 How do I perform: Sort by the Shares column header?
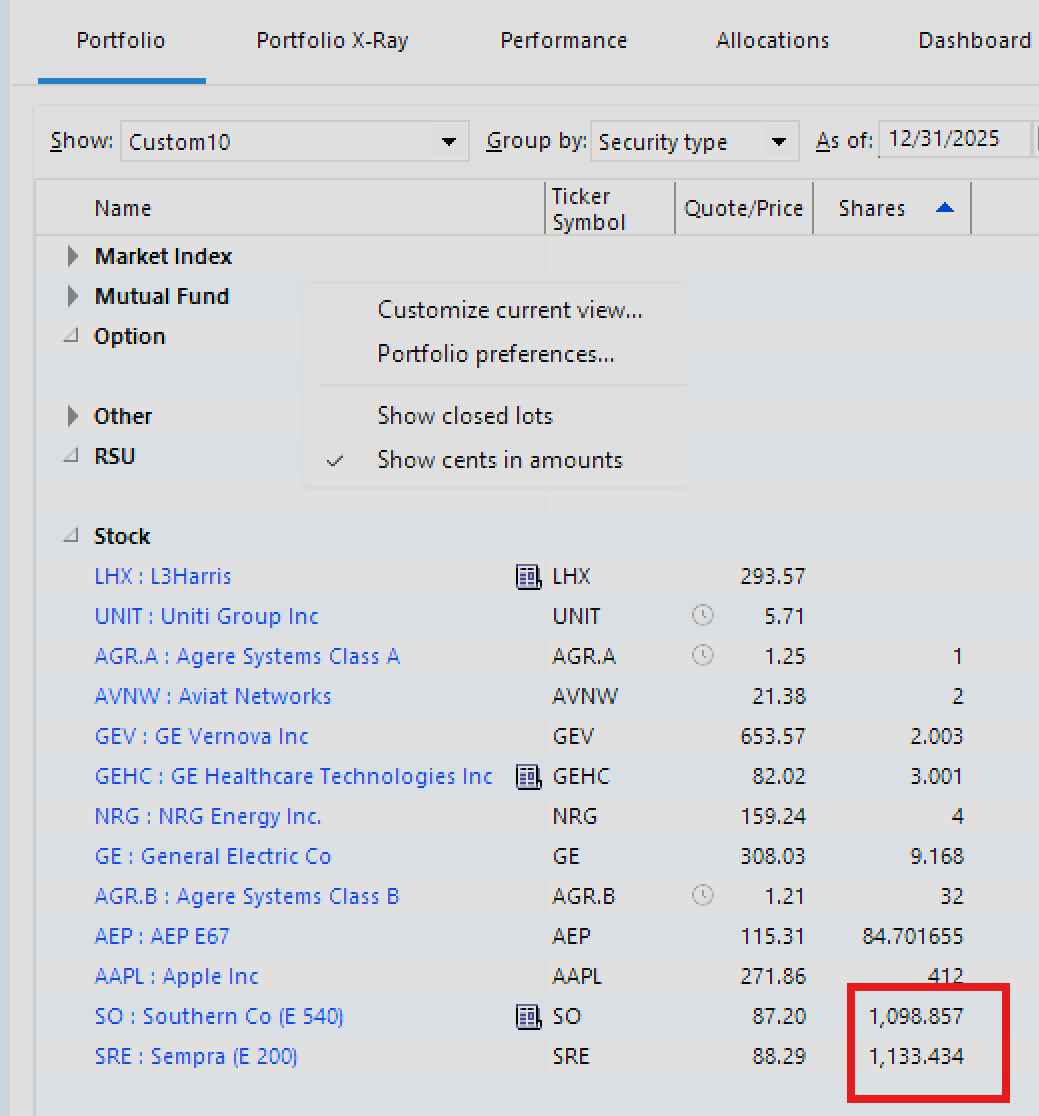pyautogui.click(x=872, y=209)
